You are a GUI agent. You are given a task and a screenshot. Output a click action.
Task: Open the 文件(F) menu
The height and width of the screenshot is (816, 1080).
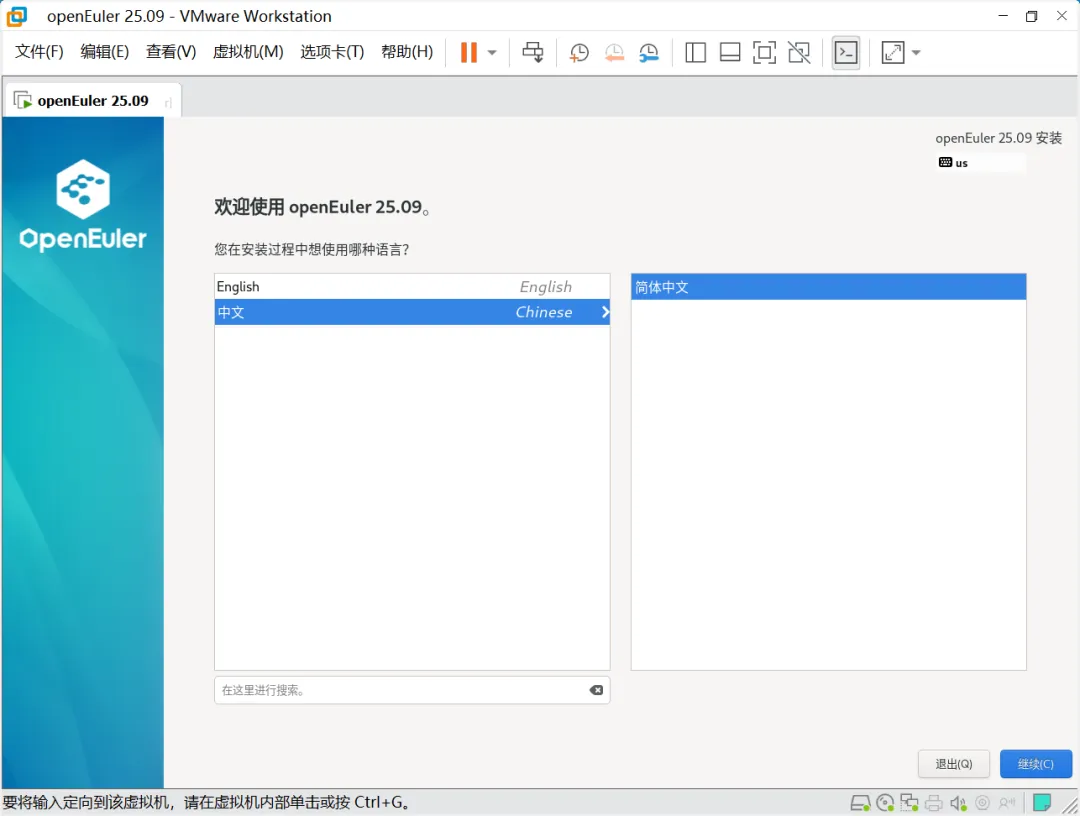[x=39, y=52]
